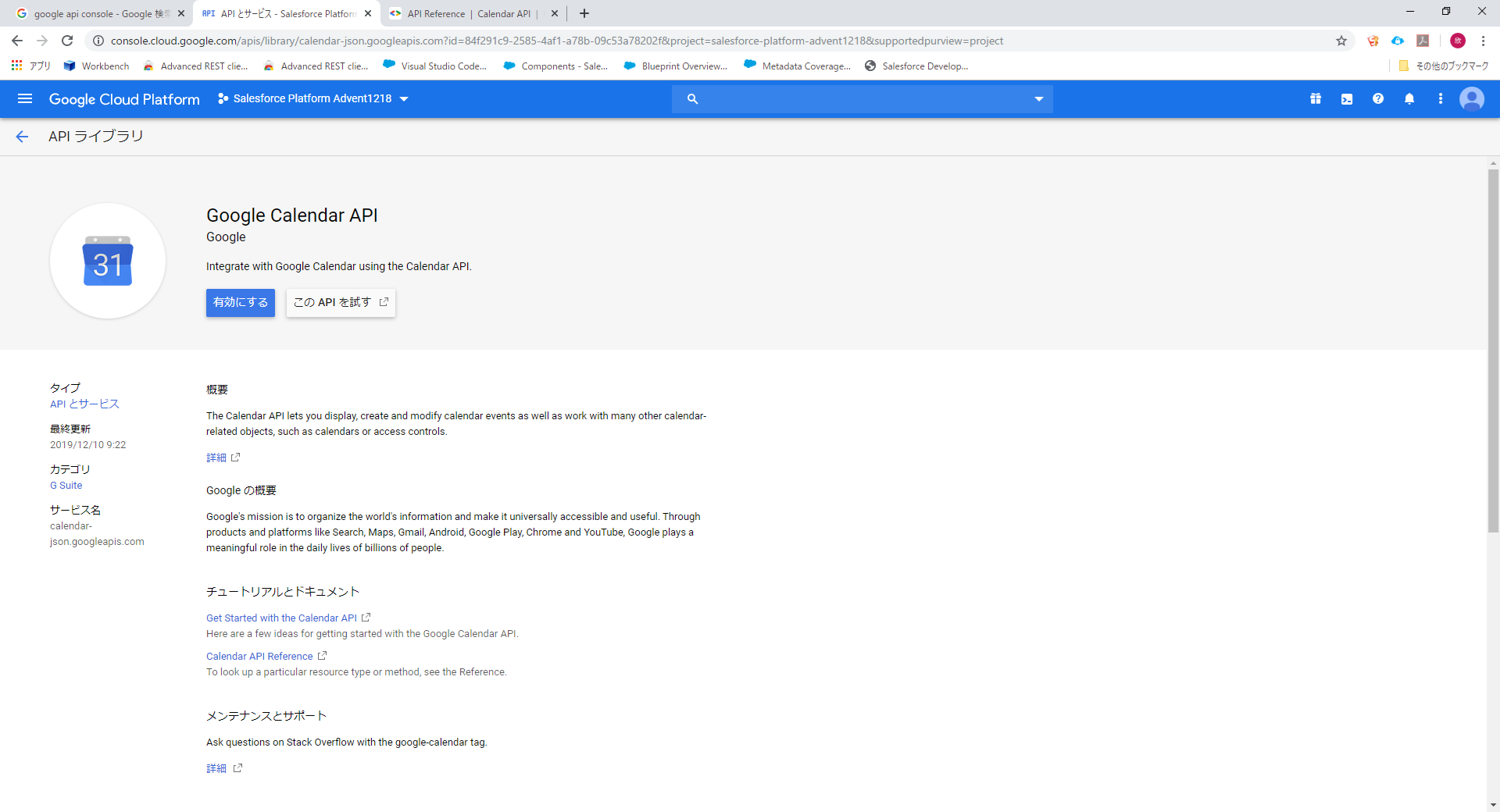Click the page vertical scrollbar thumb
The width and height of the screenshot is (1500, 812).
pyautogui.click(x=1493, y=351)
